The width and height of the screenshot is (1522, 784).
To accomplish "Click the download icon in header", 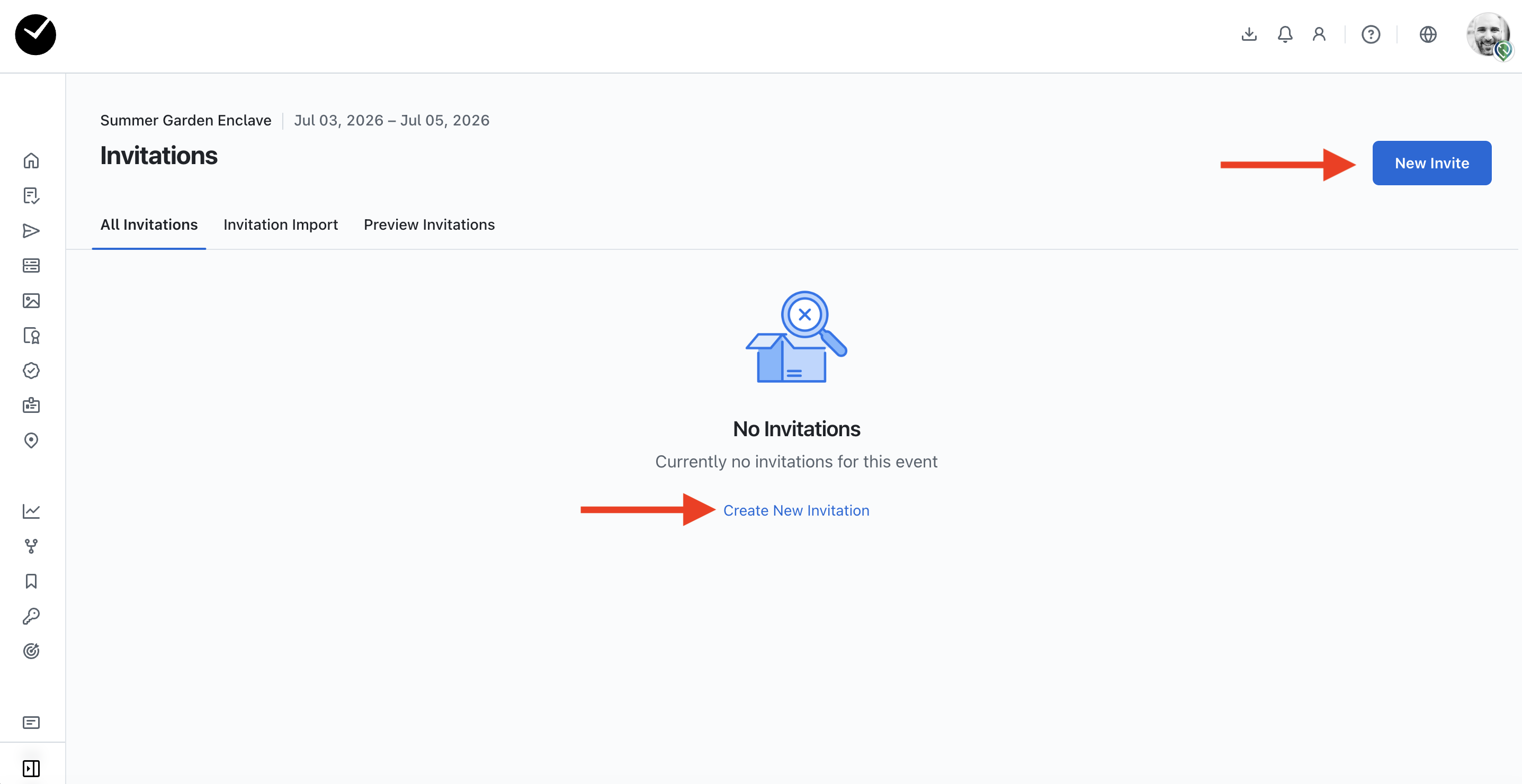I will pyautogui.click(x=1248, y=34).
